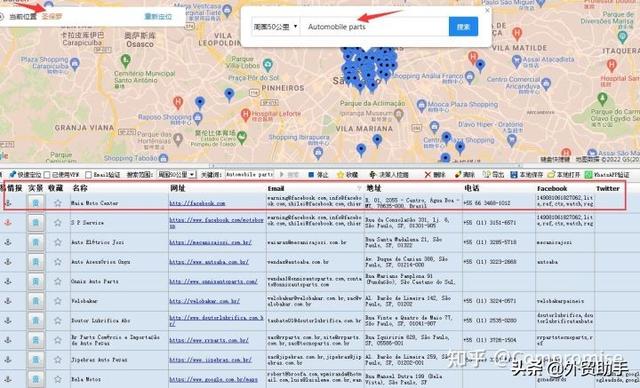Star the Velobakar row

(58, 301)
